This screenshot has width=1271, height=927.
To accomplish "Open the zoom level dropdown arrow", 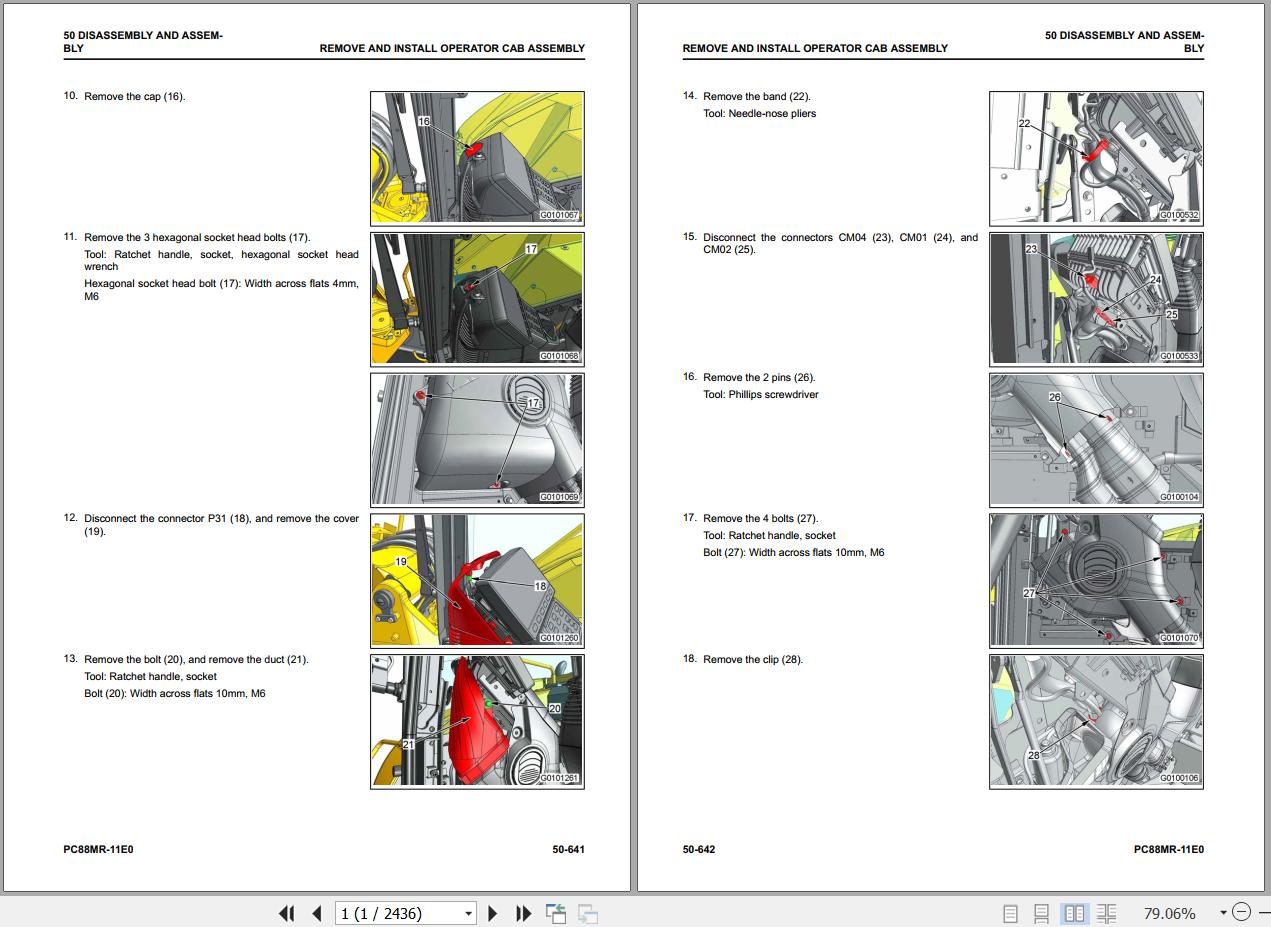I will tap(1222, 912).
